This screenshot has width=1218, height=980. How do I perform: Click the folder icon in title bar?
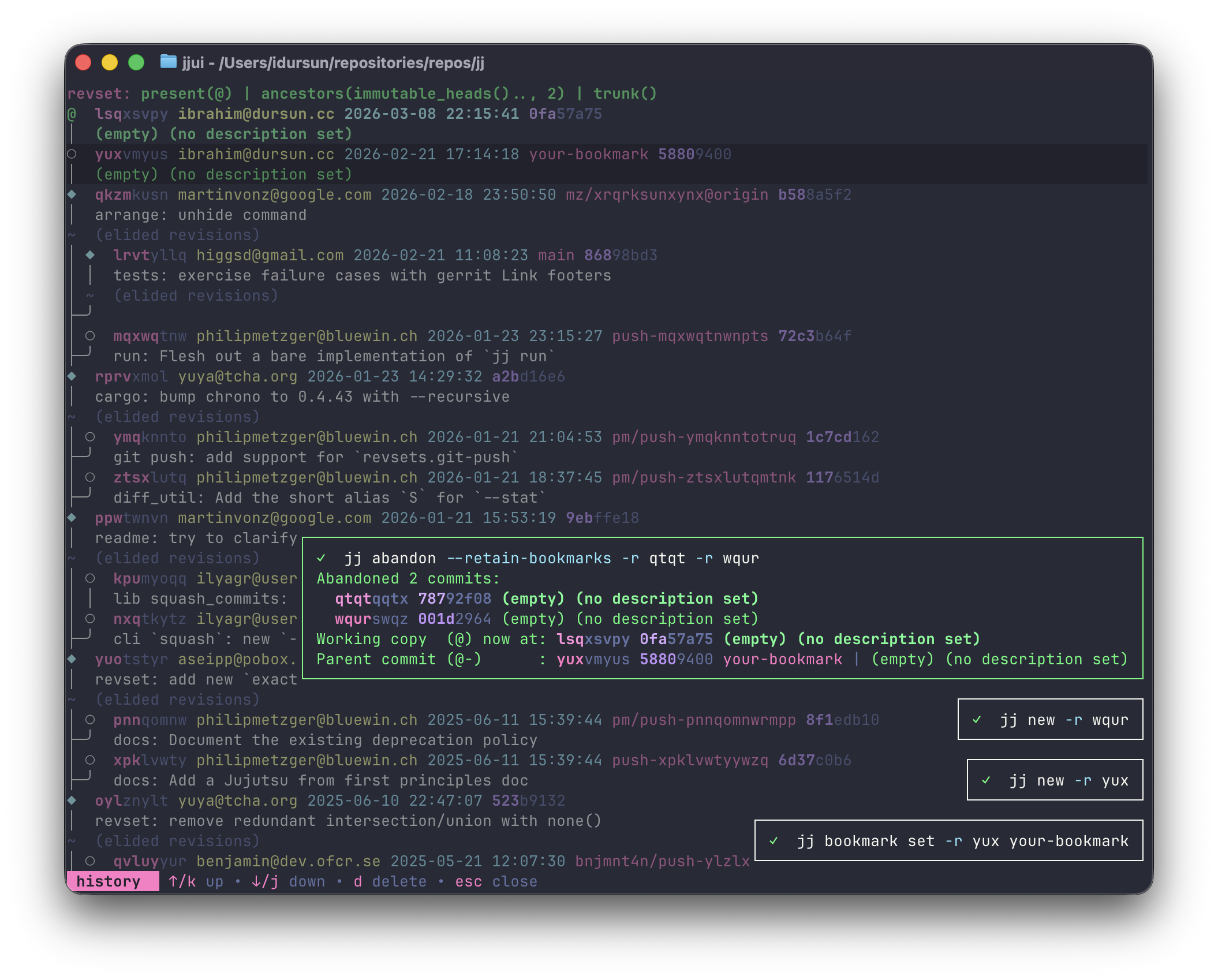168,61
